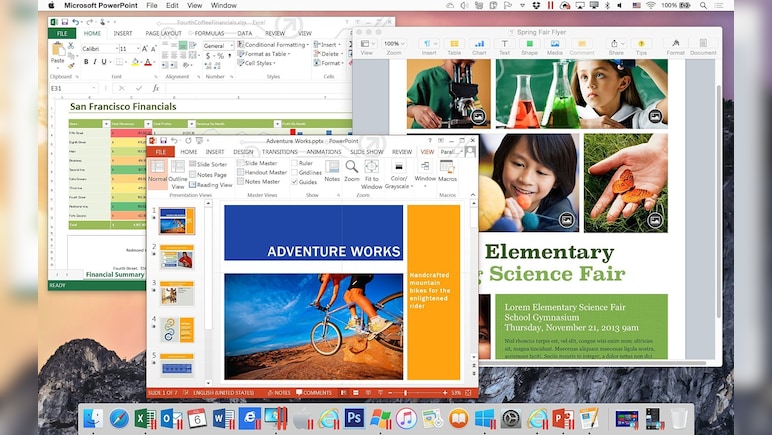Open Excel font color swatch
This screenshot has height=435, width=772.
(x=148, y=62)
